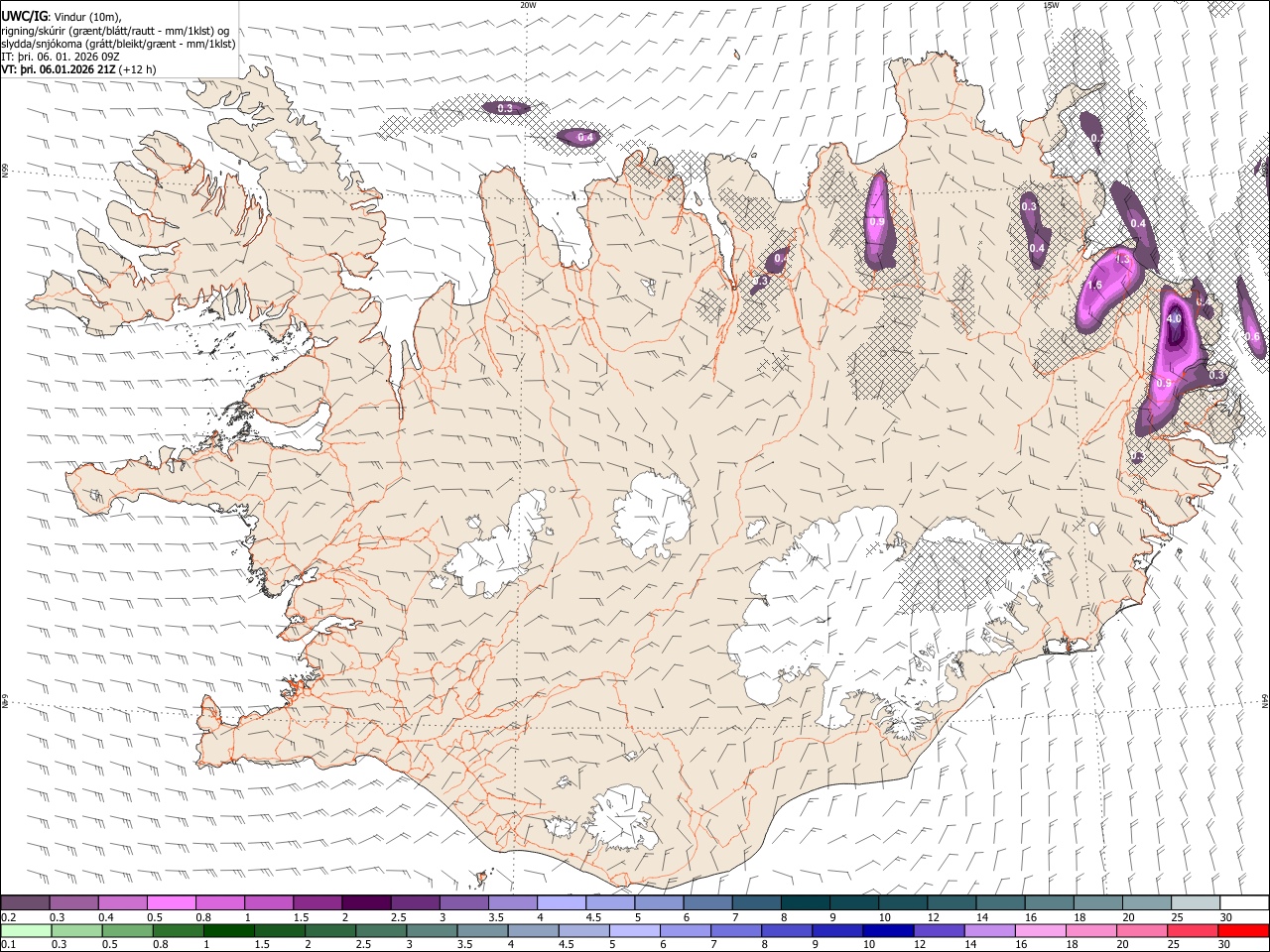Screen dimensions: 1270x952
Task: Click the 'slydda/snjókoma' legend description line
Action: 119,44
